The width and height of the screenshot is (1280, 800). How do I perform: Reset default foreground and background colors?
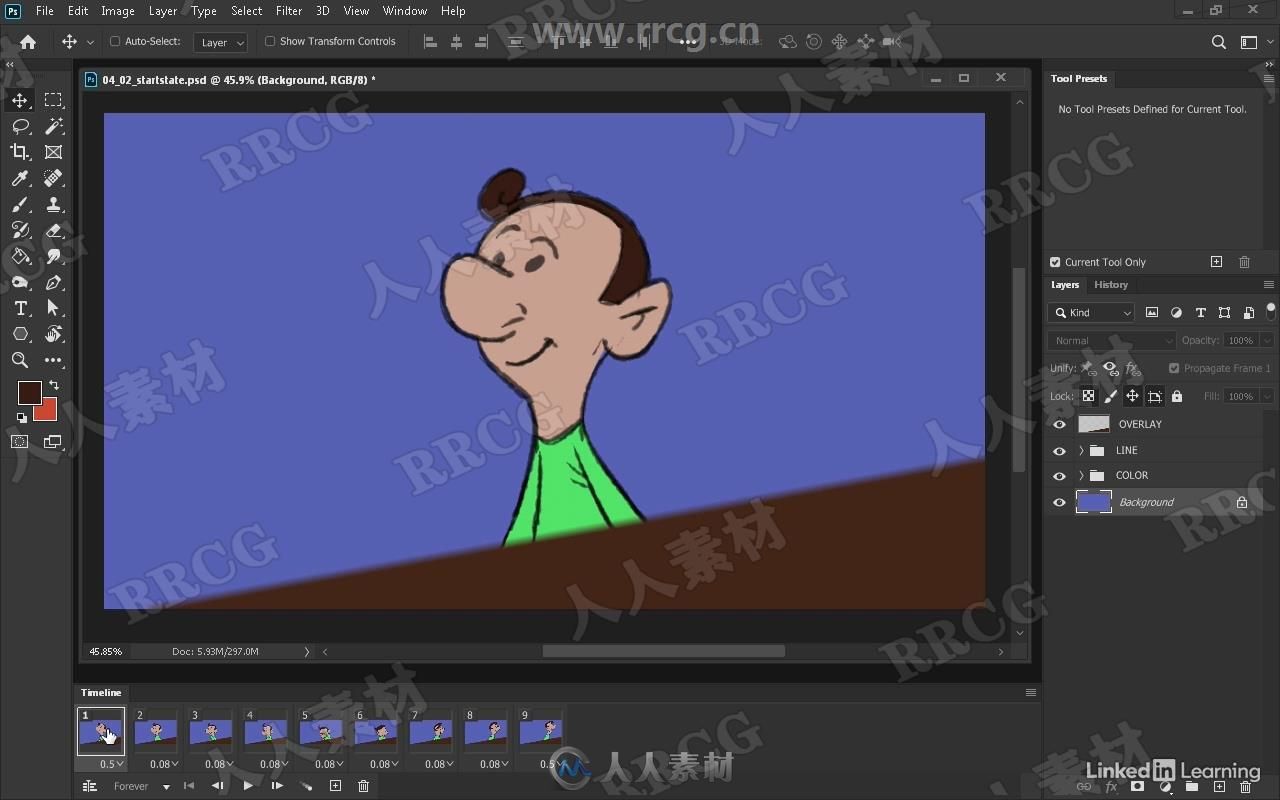tap(22, 418)
